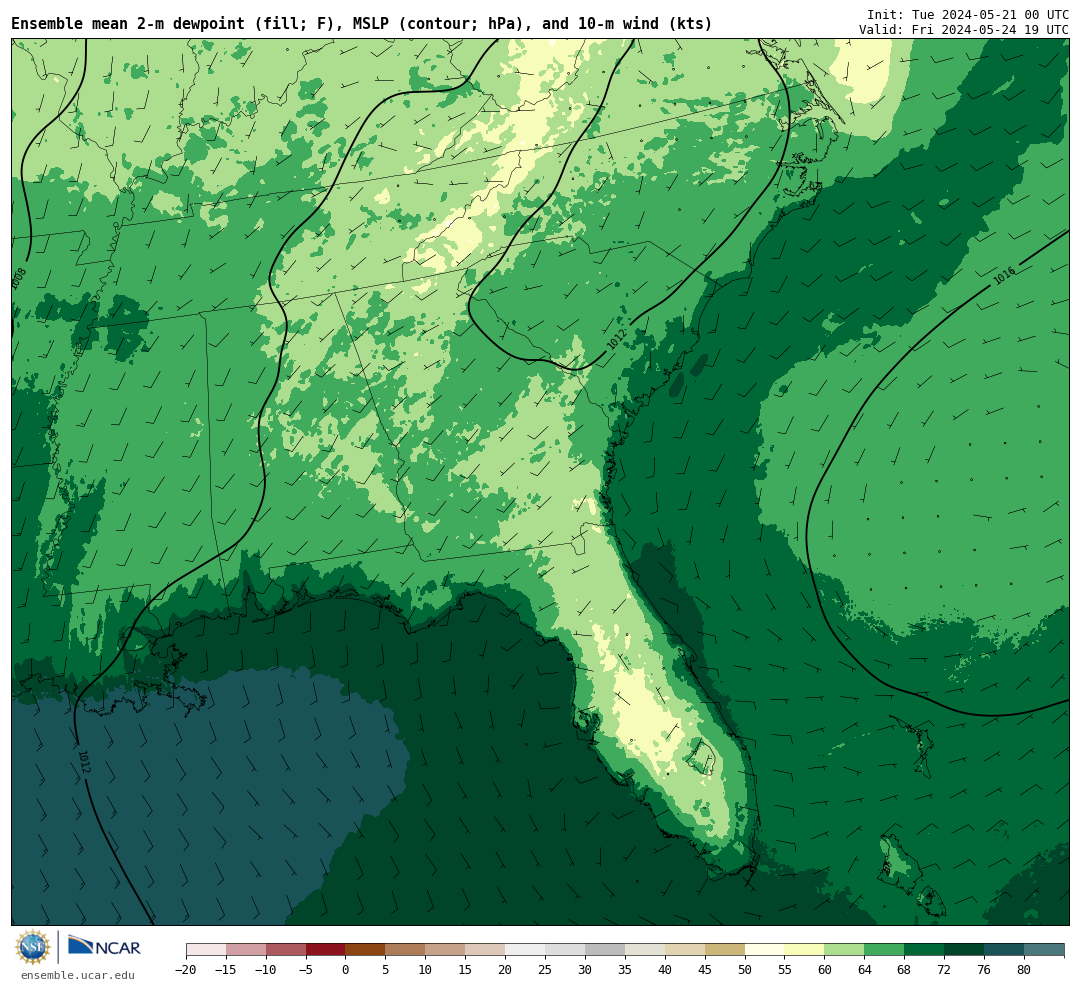Pick the above-80 teal colorbar swatch

1045,950
